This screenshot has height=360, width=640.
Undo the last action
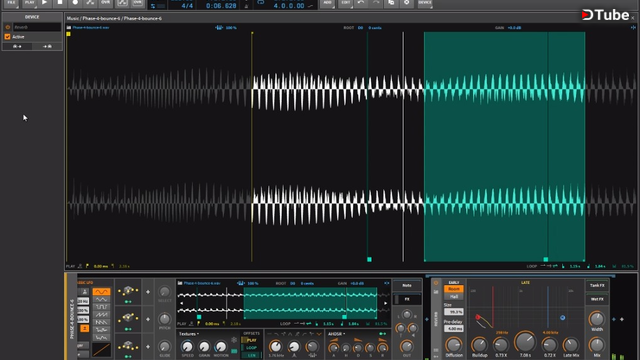click(361, 2)
